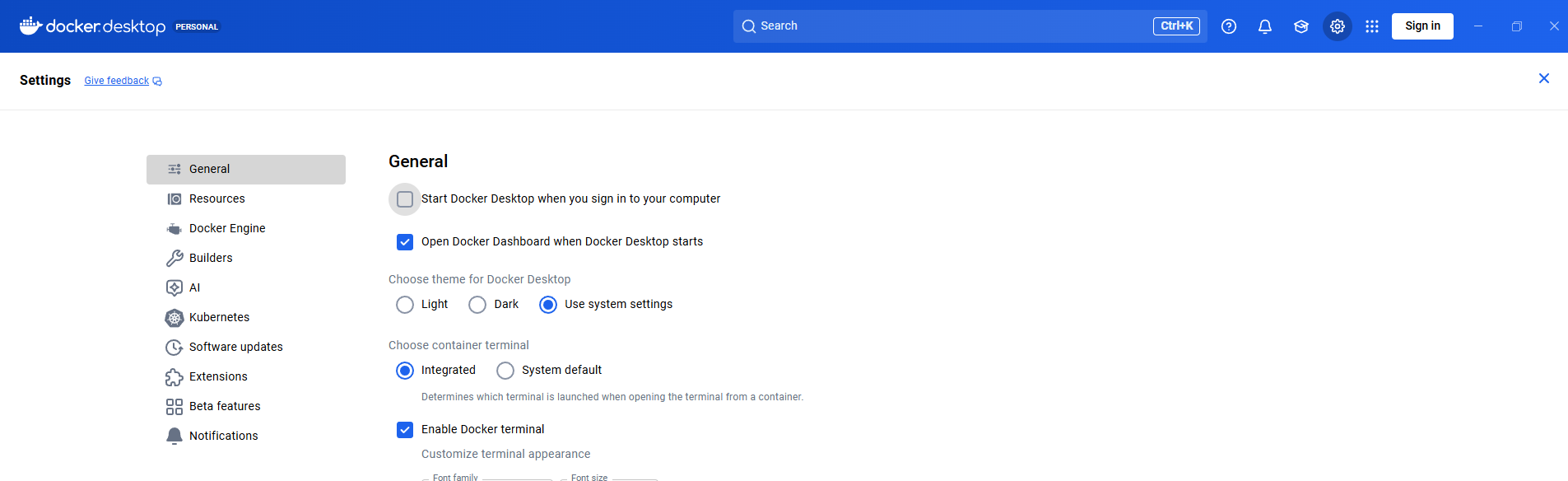Screen dimensions: 1568x481
Task: Open the help question-mark icon
Action: pyautogui.click(x=1229, y=26)
